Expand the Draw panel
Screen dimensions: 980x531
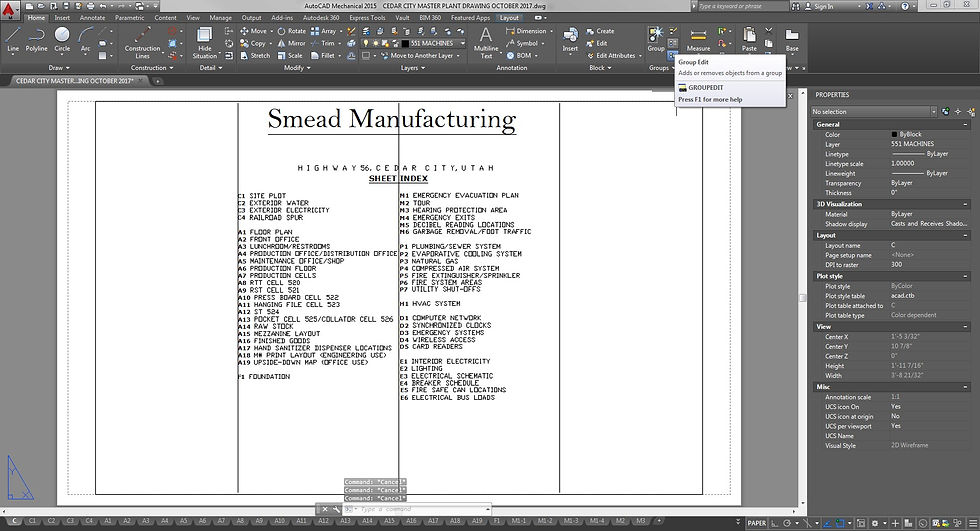59,67
